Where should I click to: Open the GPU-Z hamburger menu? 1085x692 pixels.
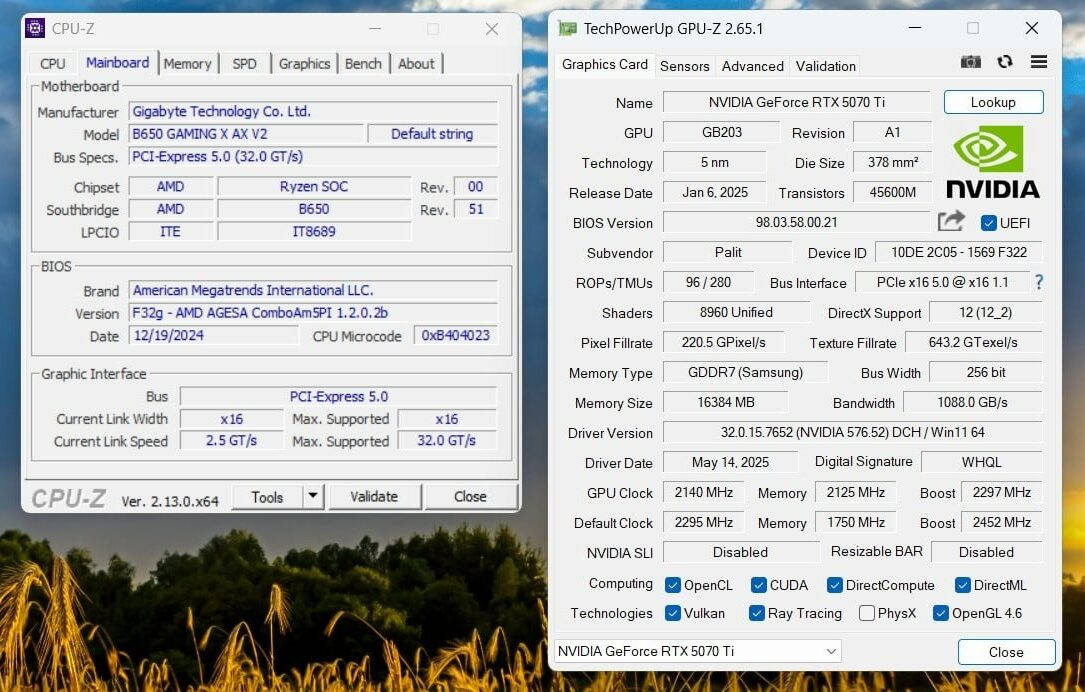point(1039,62)
